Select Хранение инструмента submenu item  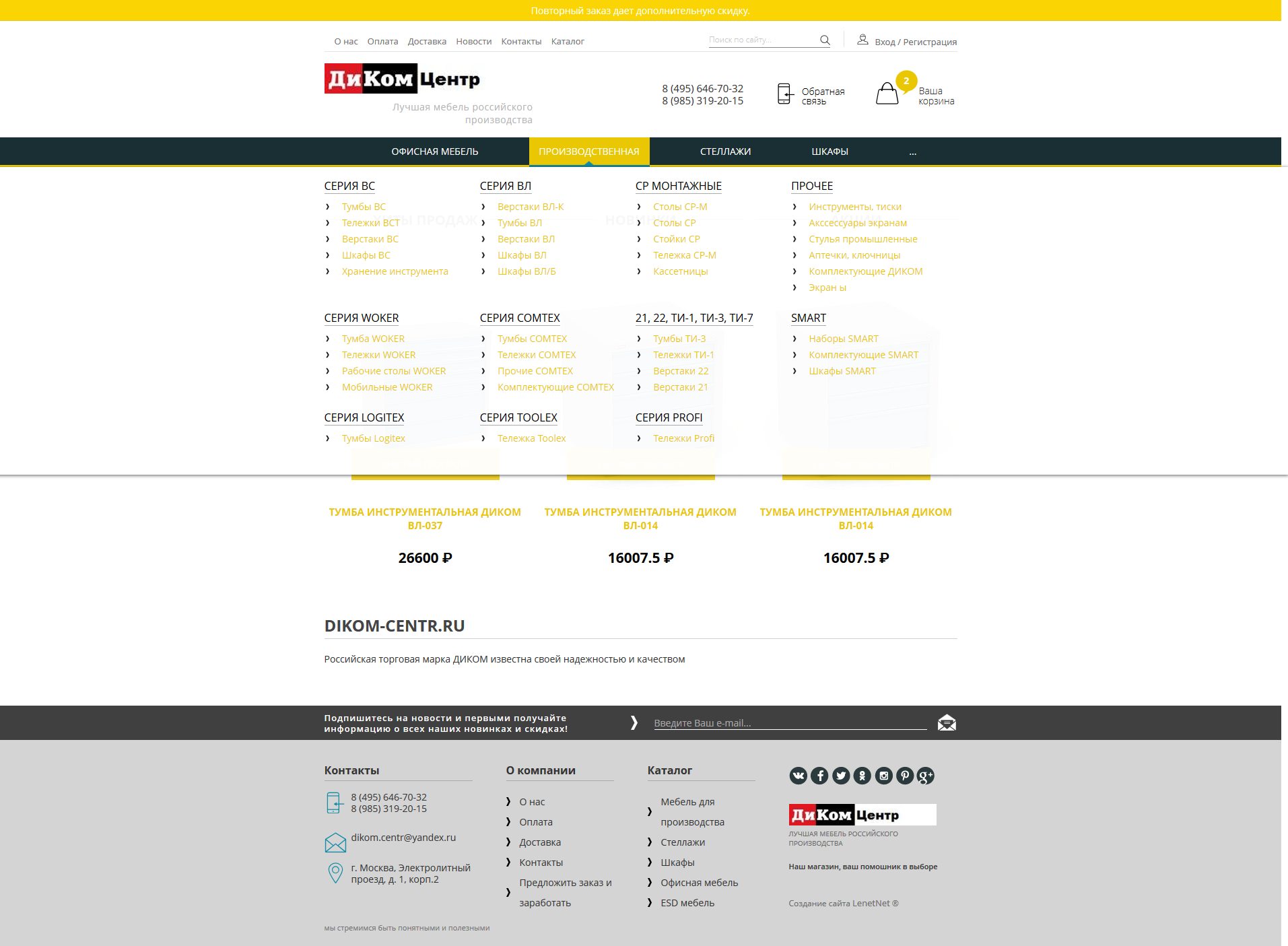pos(395,271)
